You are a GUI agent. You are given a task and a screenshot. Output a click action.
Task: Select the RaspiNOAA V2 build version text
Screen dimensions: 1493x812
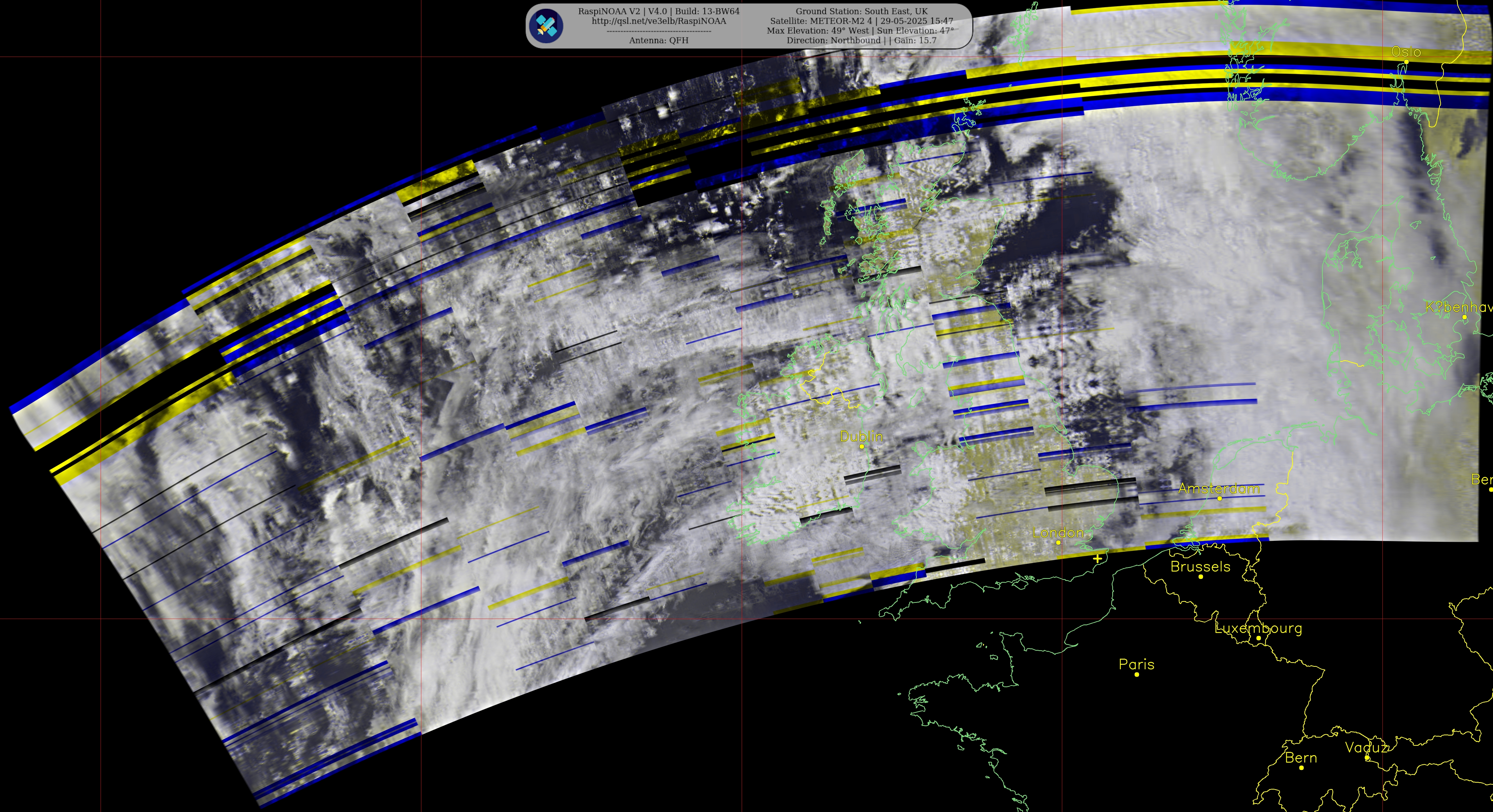(x=658, y=11)
